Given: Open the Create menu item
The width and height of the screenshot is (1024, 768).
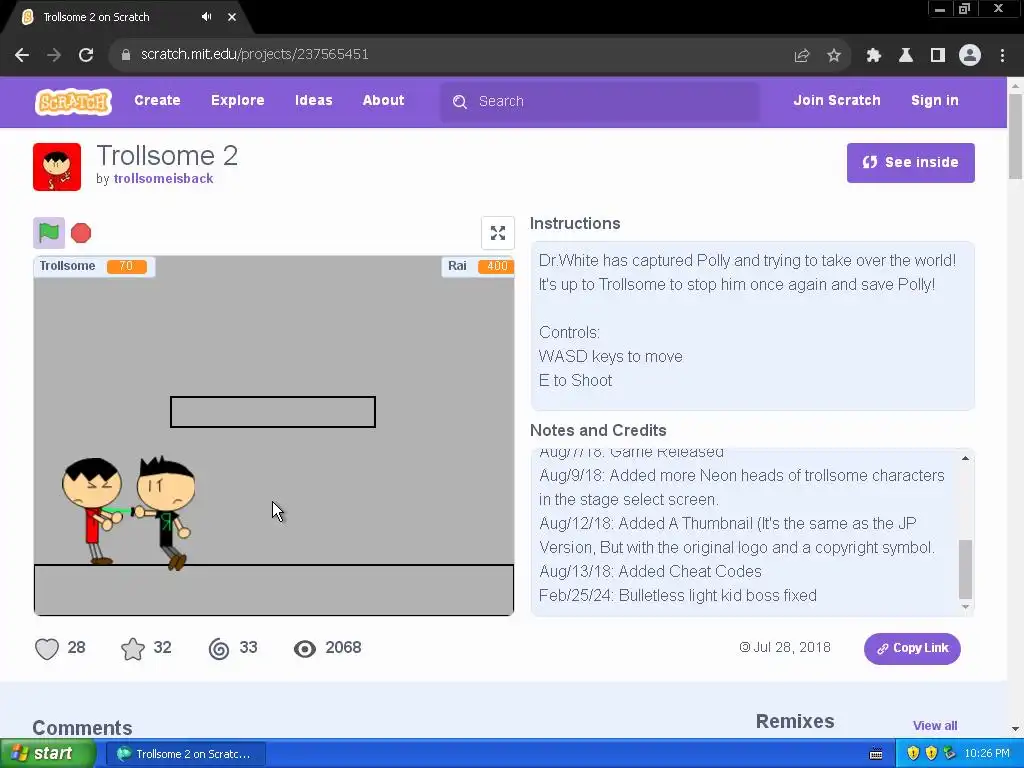Looking at the screenshot, I should coord(157,101).
